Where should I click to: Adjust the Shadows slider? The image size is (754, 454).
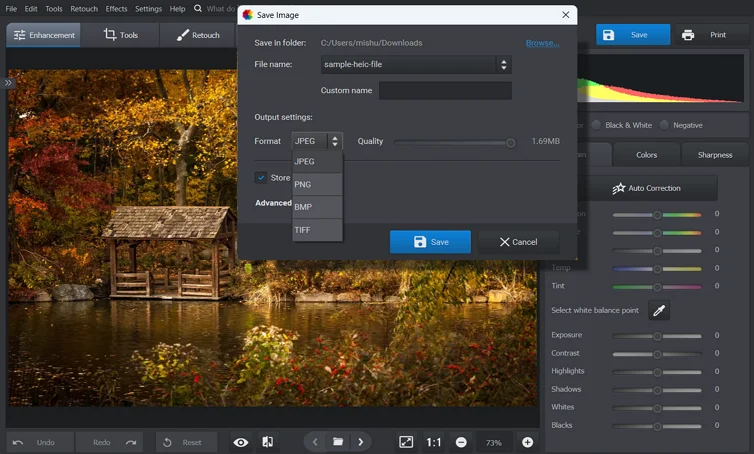tap(657, 390)
